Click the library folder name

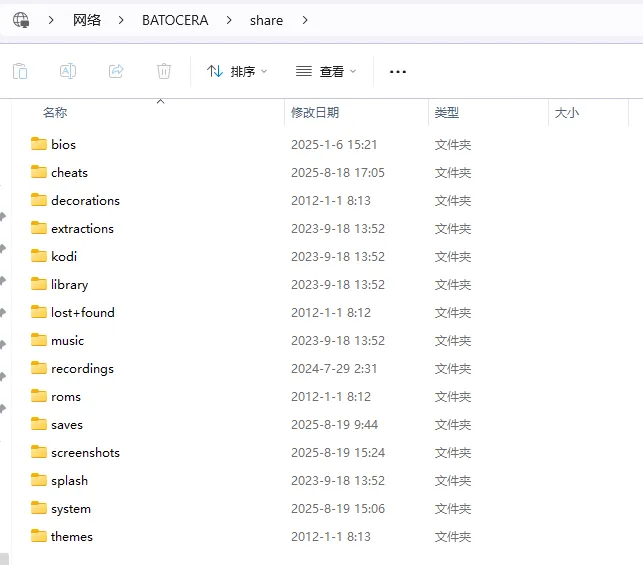coord(69,285)
